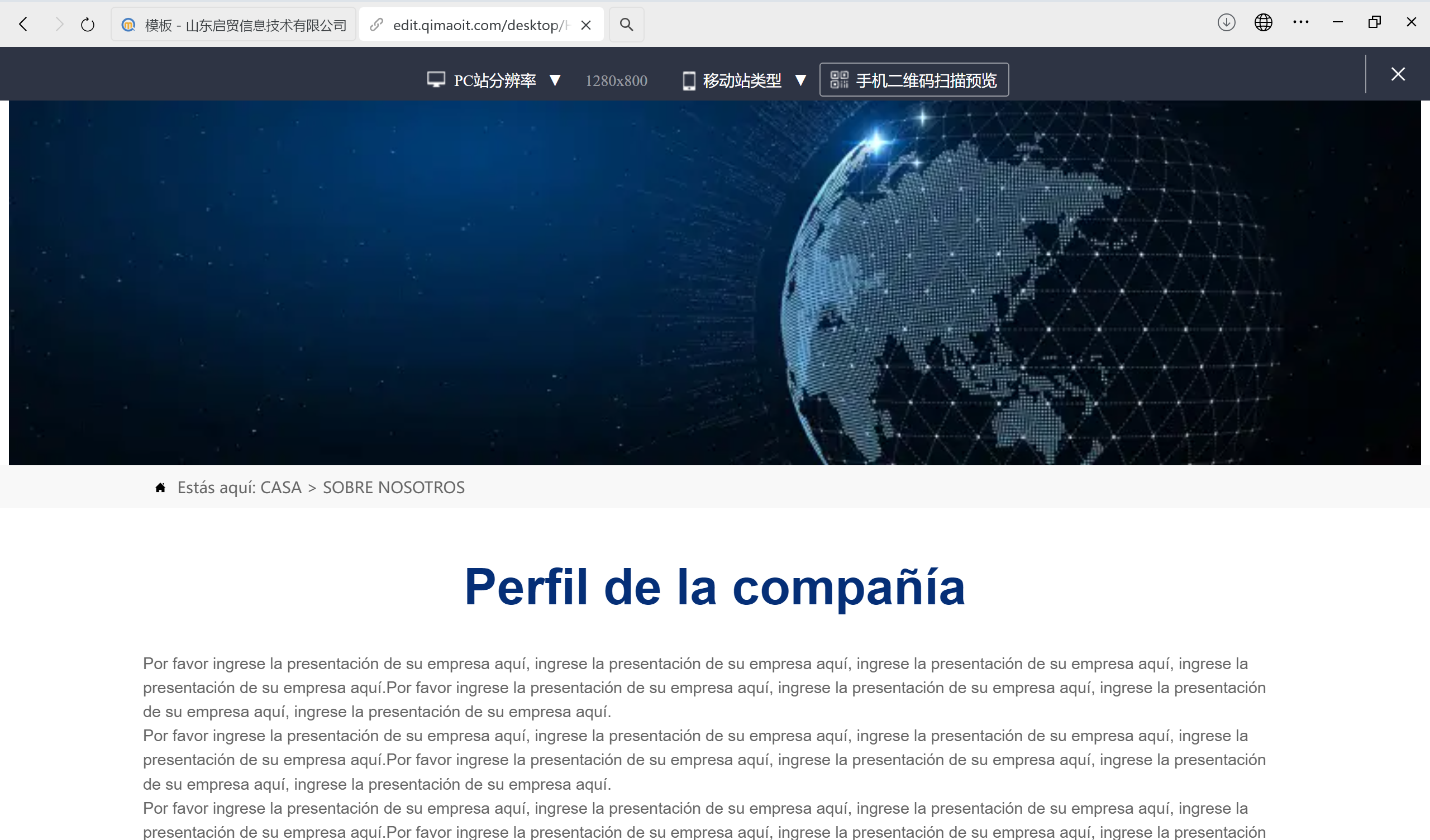This screenshot has width=1430, height=840.
Task: Open the browser settings ellipsis menu
Action: pyautogui.click(x=1300, y=23)
